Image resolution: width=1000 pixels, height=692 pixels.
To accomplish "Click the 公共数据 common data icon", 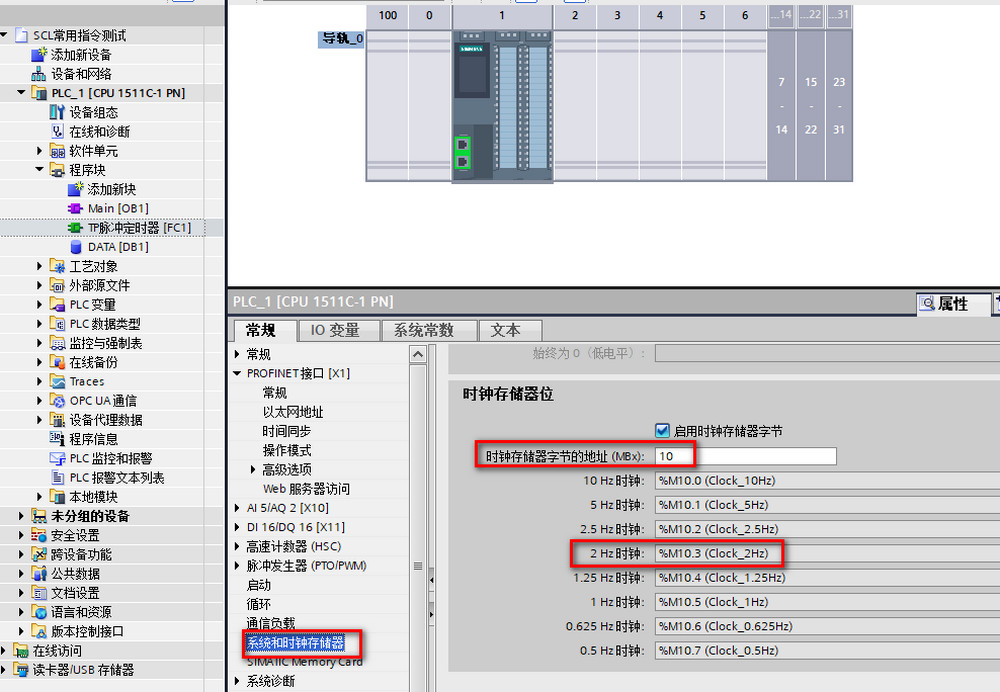I will [39, 573].
